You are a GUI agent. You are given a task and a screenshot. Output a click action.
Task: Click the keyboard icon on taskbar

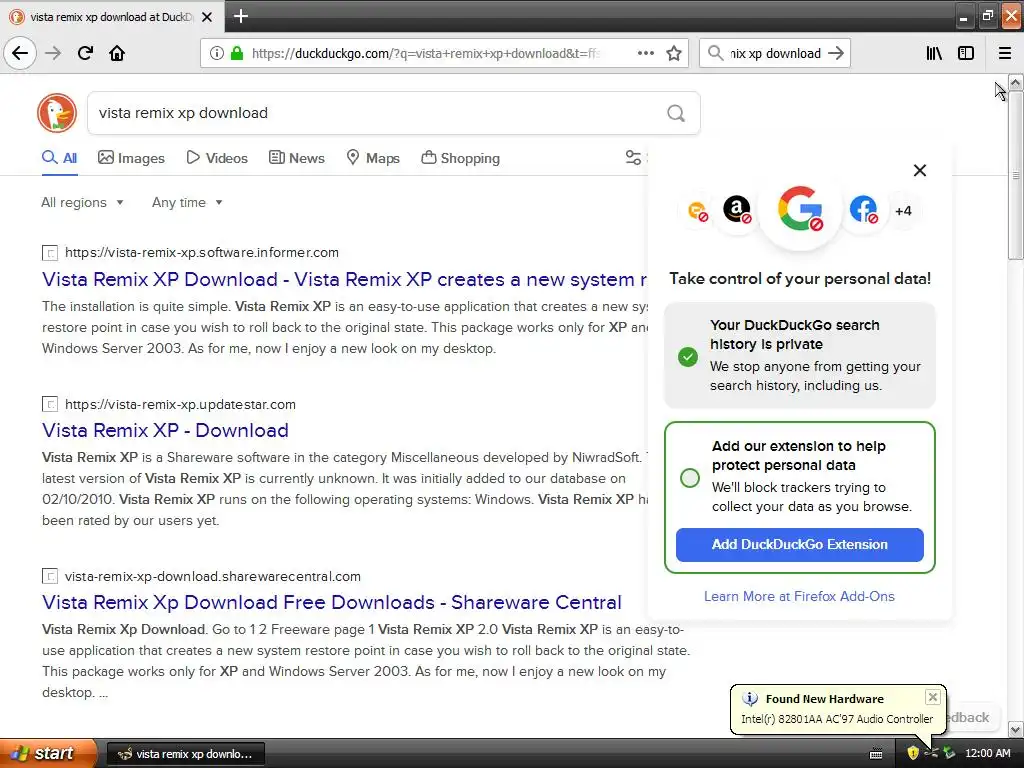[876, 754]
